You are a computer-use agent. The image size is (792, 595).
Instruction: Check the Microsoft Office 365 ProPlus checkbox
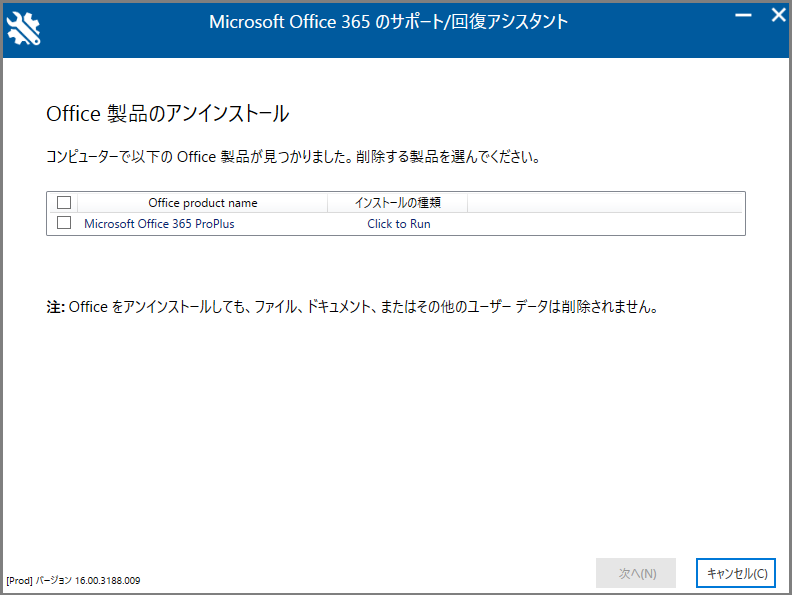tap(64, 223)
